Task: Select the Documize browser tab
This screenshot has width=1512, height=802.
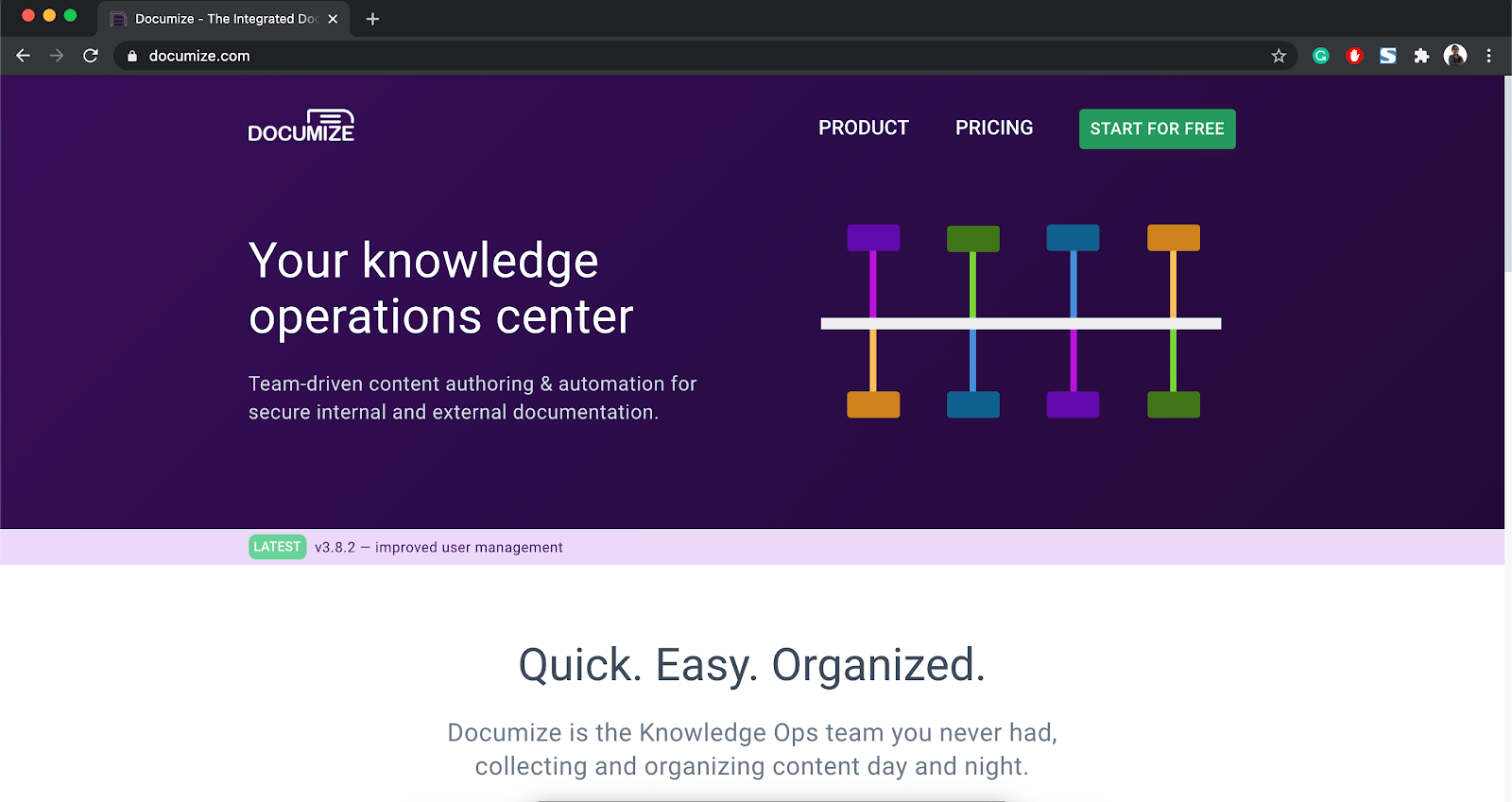Action: (x=224, y=19)
